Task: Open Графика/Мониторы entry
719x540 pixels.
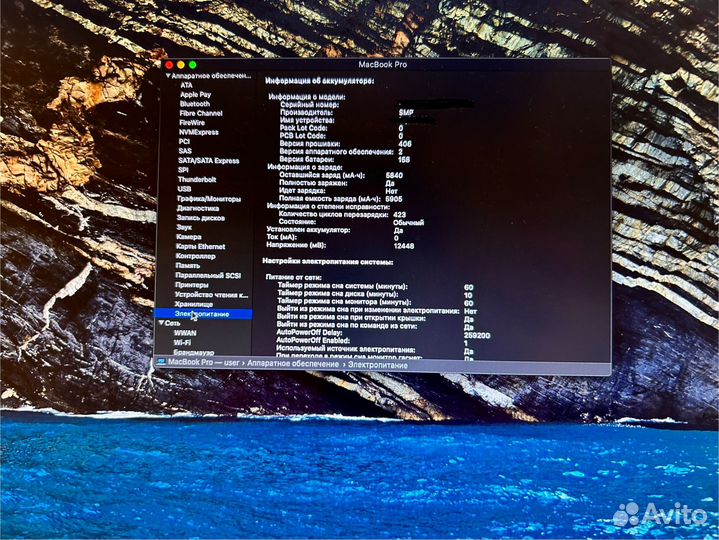Action: coord(209,199)
